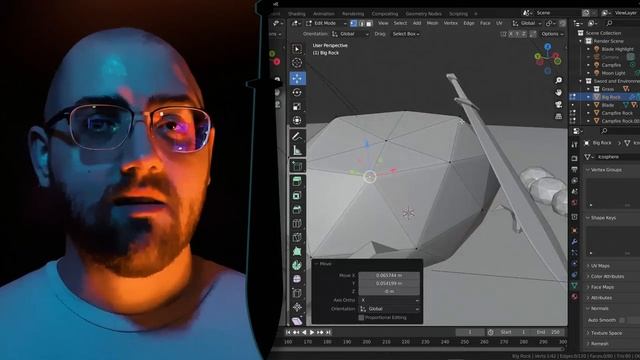Enable edge select mode
The height and width of the screenshot is (360, 640).
point(361,24)
